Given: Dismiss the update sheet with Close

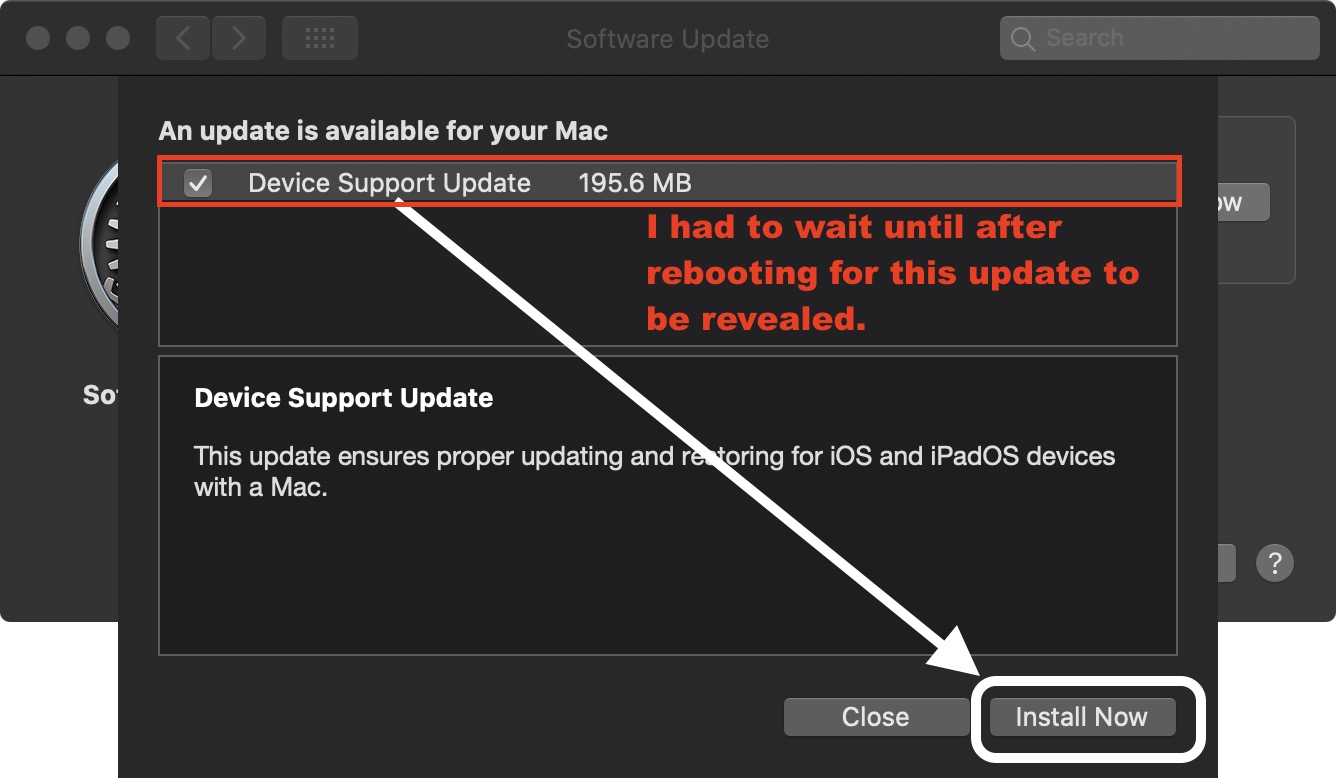Looking at the screenshot, I should tap(875, 717).
